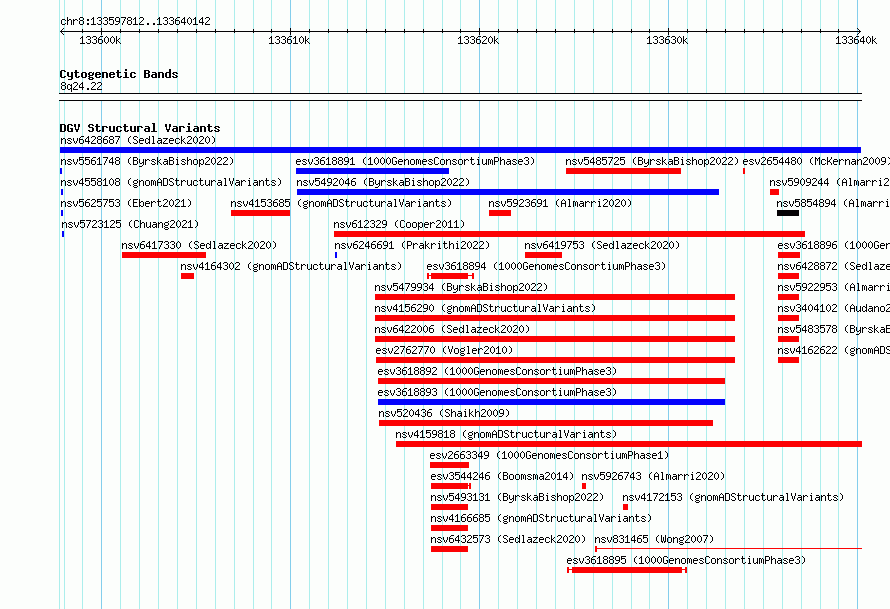Select the red nsv6419753 variant bar
The width and height of the screenshot is (890, 609).
544,255
